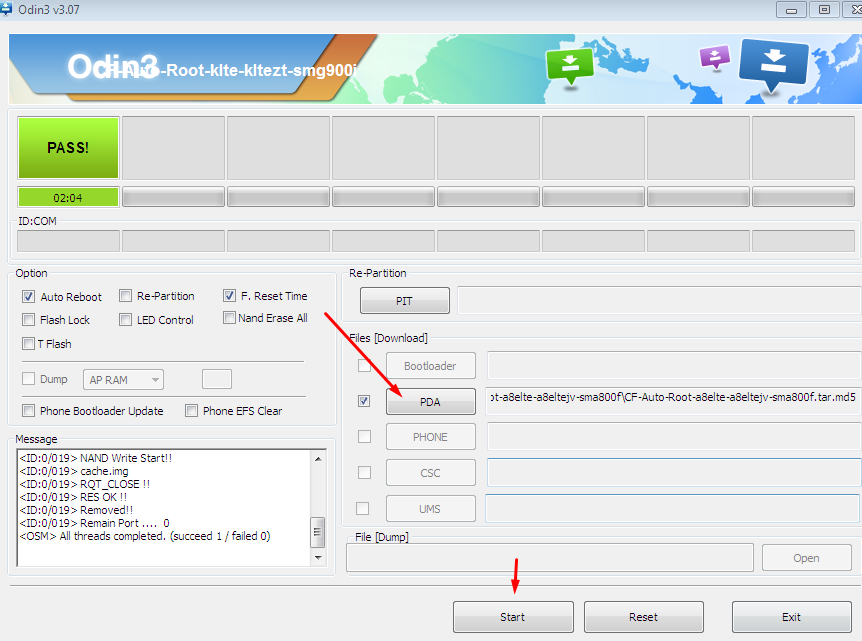The width and height of the screenshot is (862, 641).
Task: Click the PHONE file button
Action: coord(430,437)
